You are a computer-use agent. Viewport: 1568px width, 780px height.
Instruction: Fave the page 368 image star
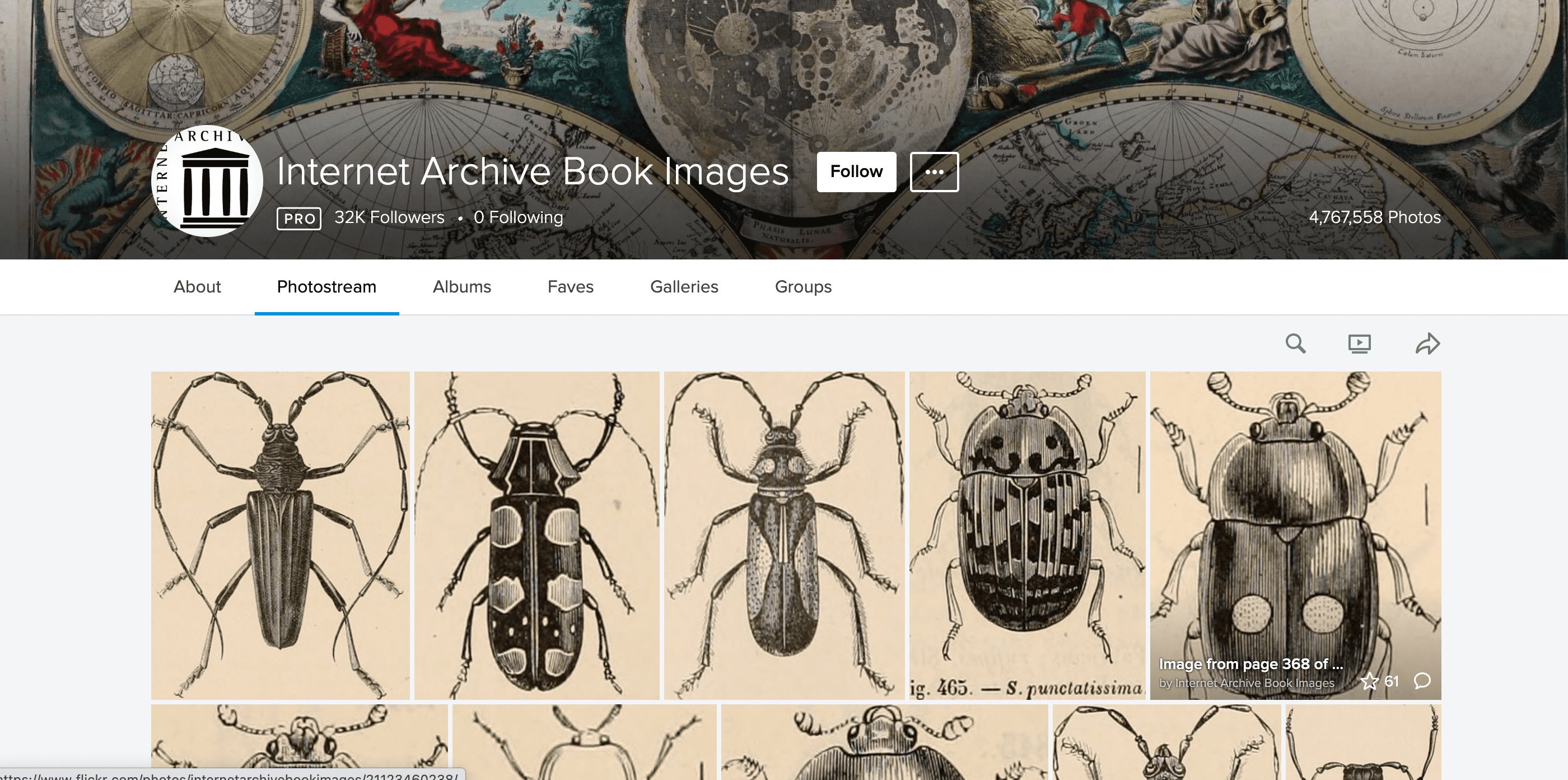pyautogui.click(x=1370, y=681)
